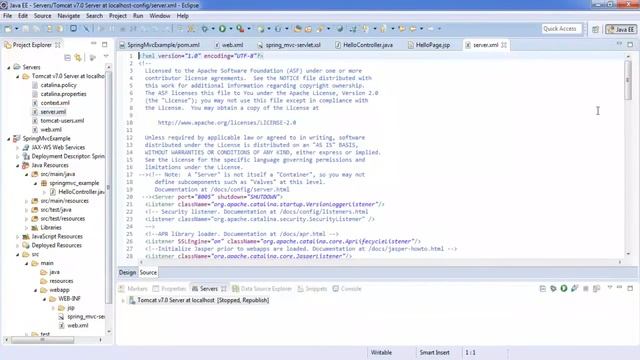Screen dimensions: 640x360
Task: Open the Data Source Explorer tab
Action: coord(262,289)
